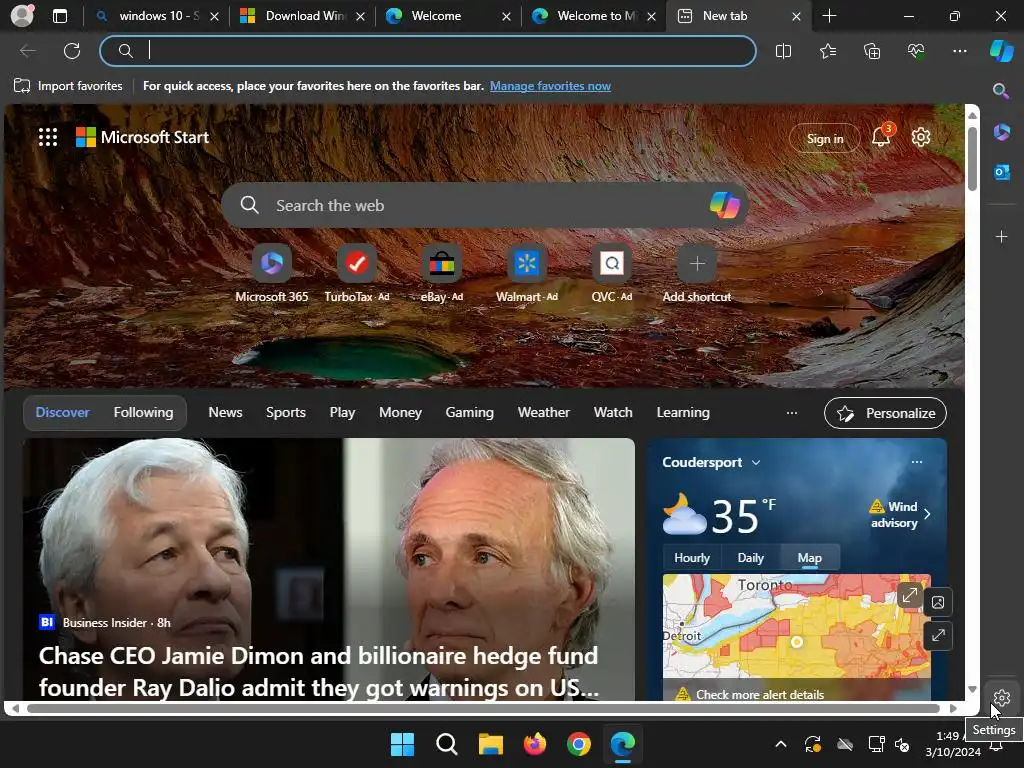This screenshot has width=1024, height=768.
Task: Select the Daily weather tab
Action: (x=750, y=558)
